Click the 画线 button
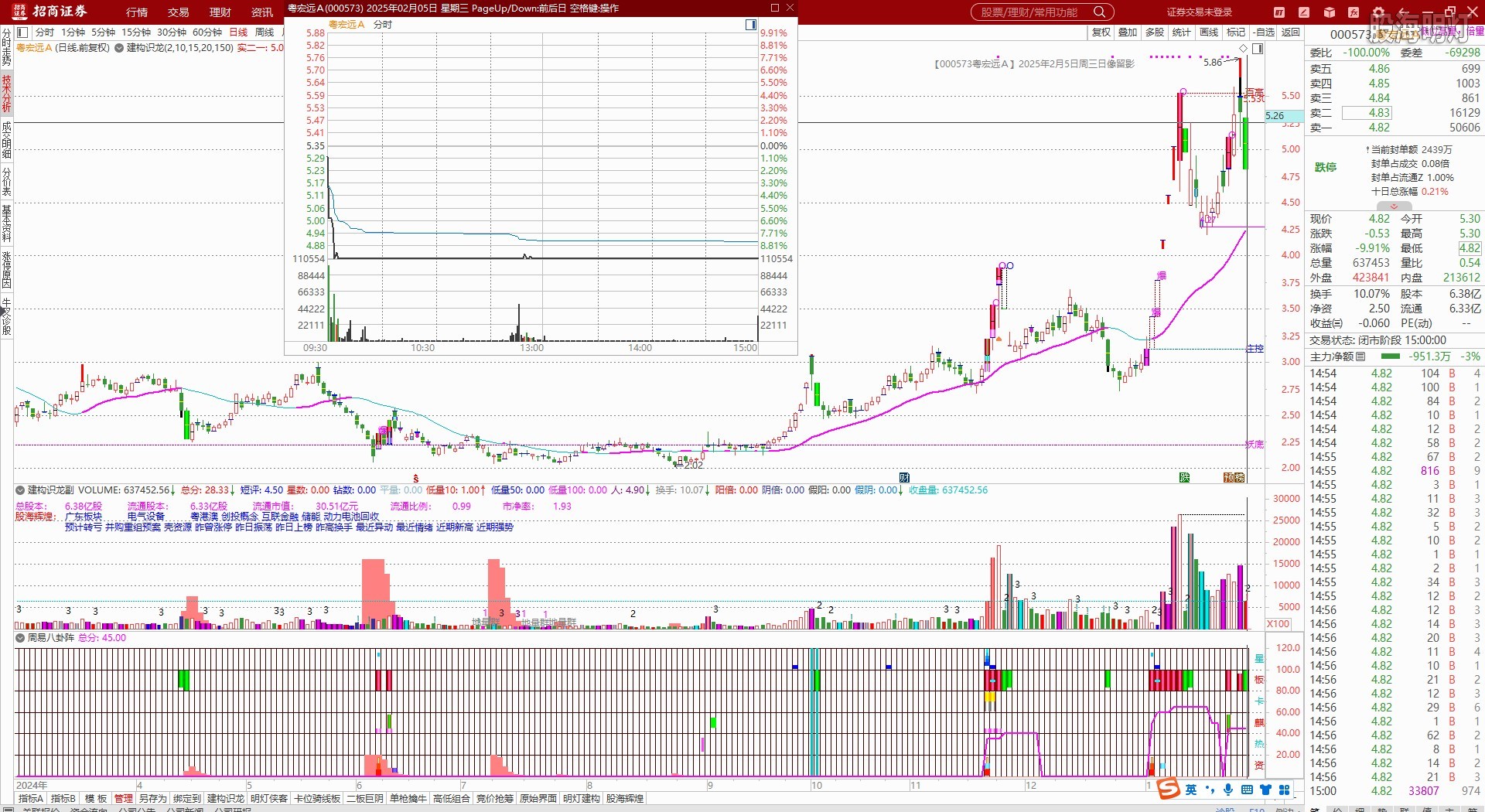 1208,32
